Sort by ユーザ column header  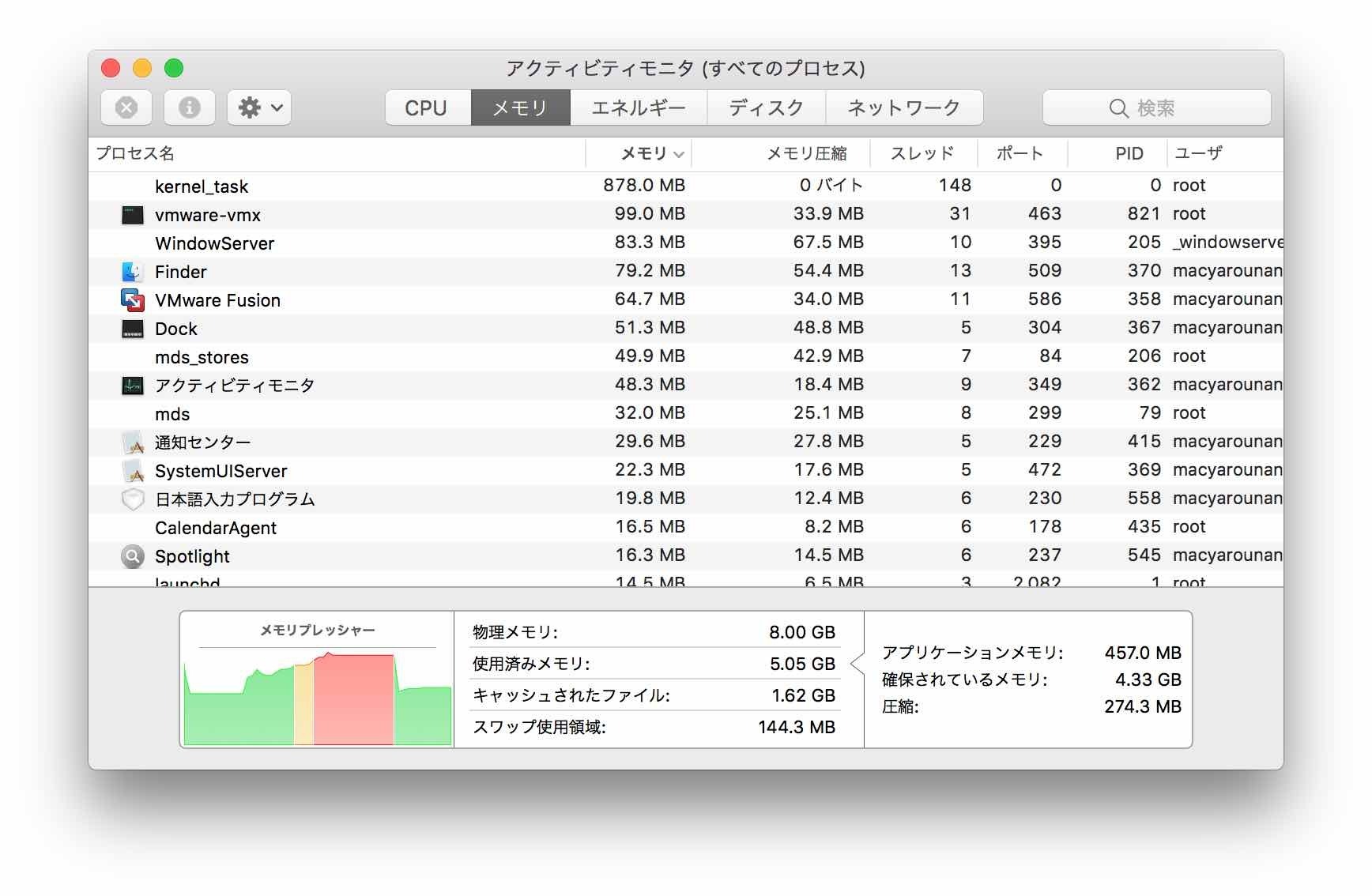[1225, 153]
